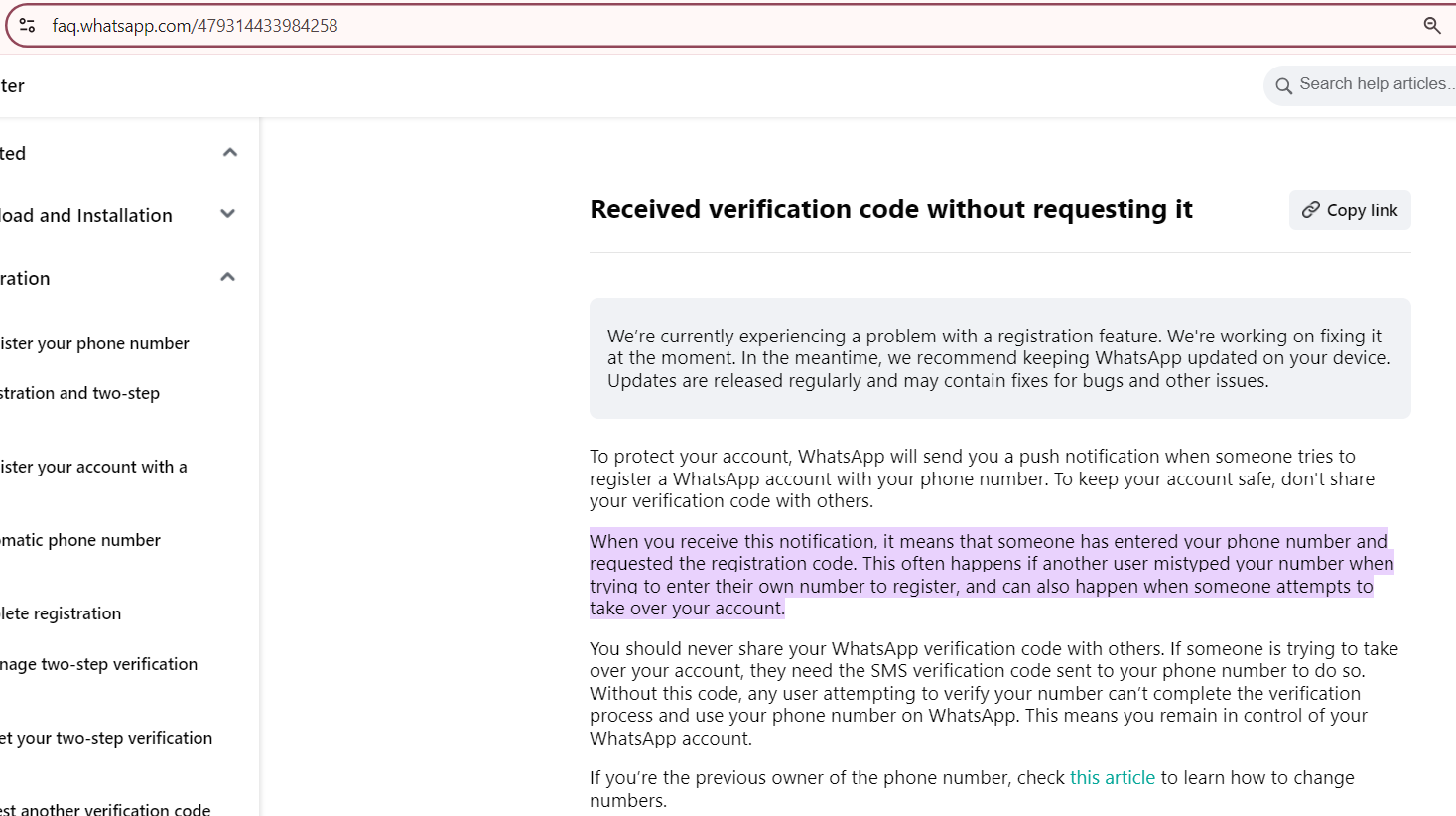Select 'Reset your two-step verification' sidebar item
1456x816 pixels.
tap(106, 738)
